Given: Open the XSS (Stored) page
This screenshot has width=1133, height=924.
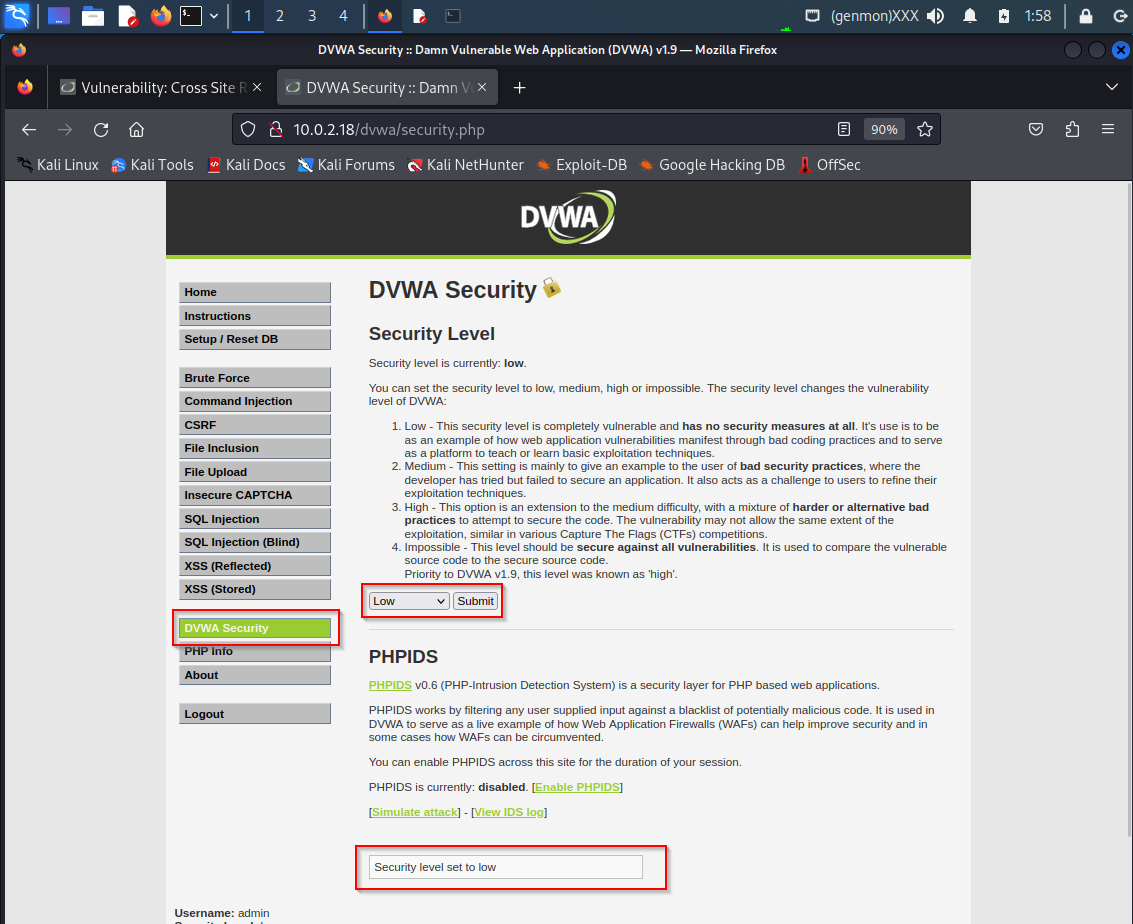Looking at the screenshot, I should click(x=254, y=589).
